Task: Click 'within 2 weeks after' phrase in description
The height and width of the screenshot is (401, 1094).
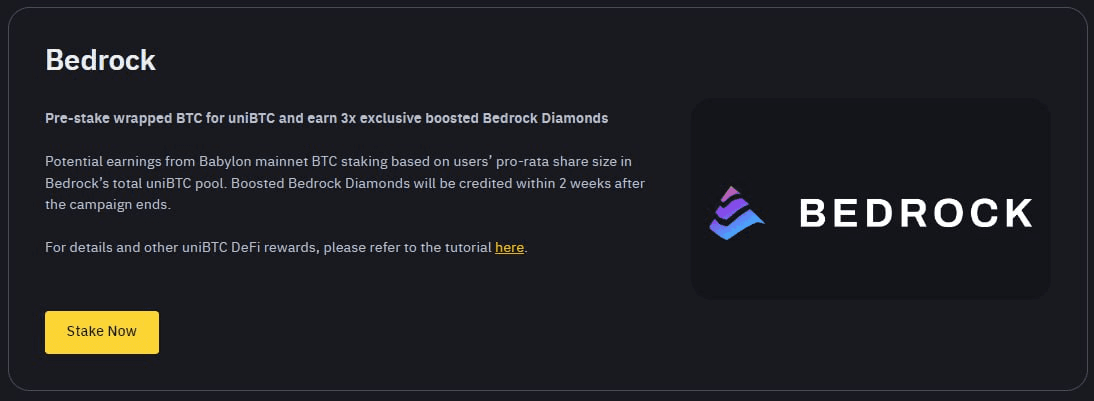Action: (589, 184)
